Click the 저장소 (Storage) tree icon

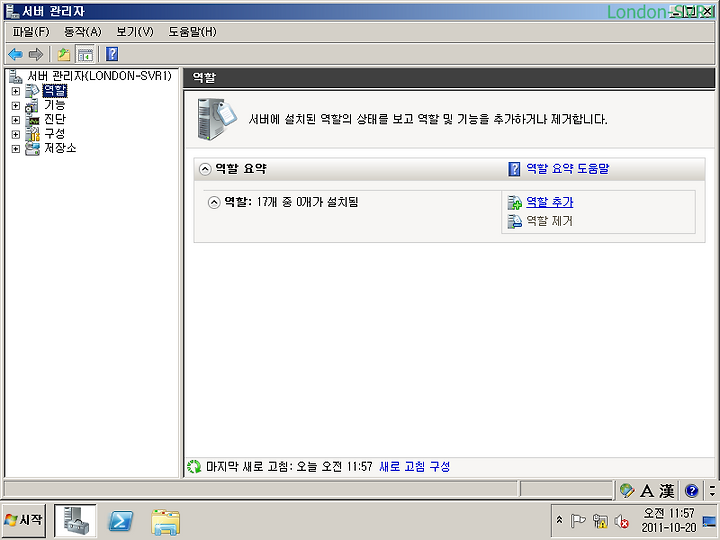pos(33,148)
